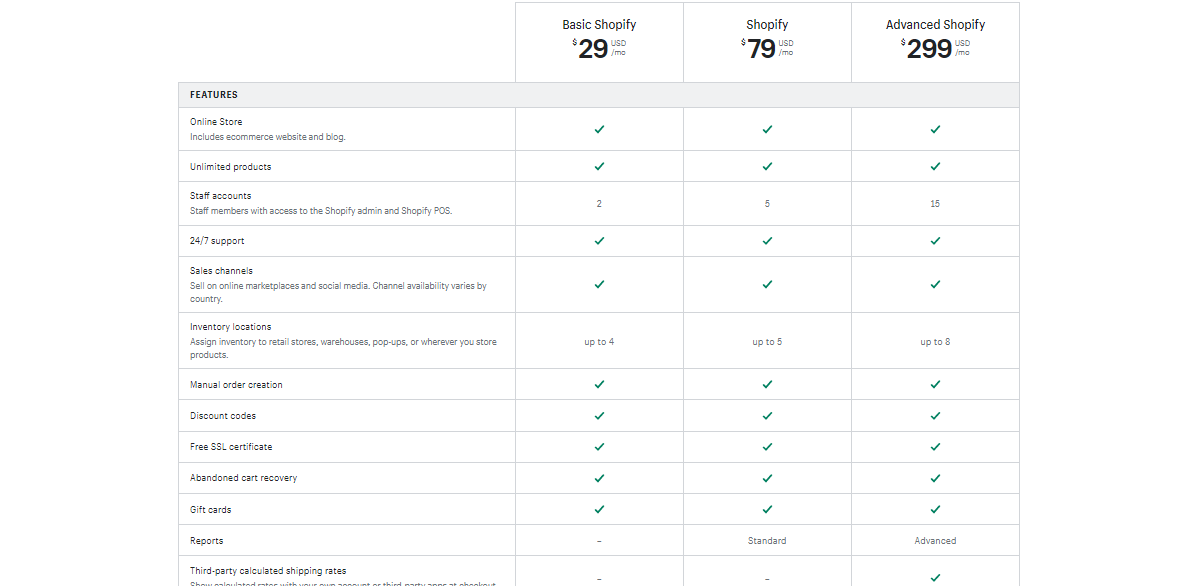This screenshot has width=1182, height=586.
Task: Click the FEATURES section header
Action: (214, 95)
